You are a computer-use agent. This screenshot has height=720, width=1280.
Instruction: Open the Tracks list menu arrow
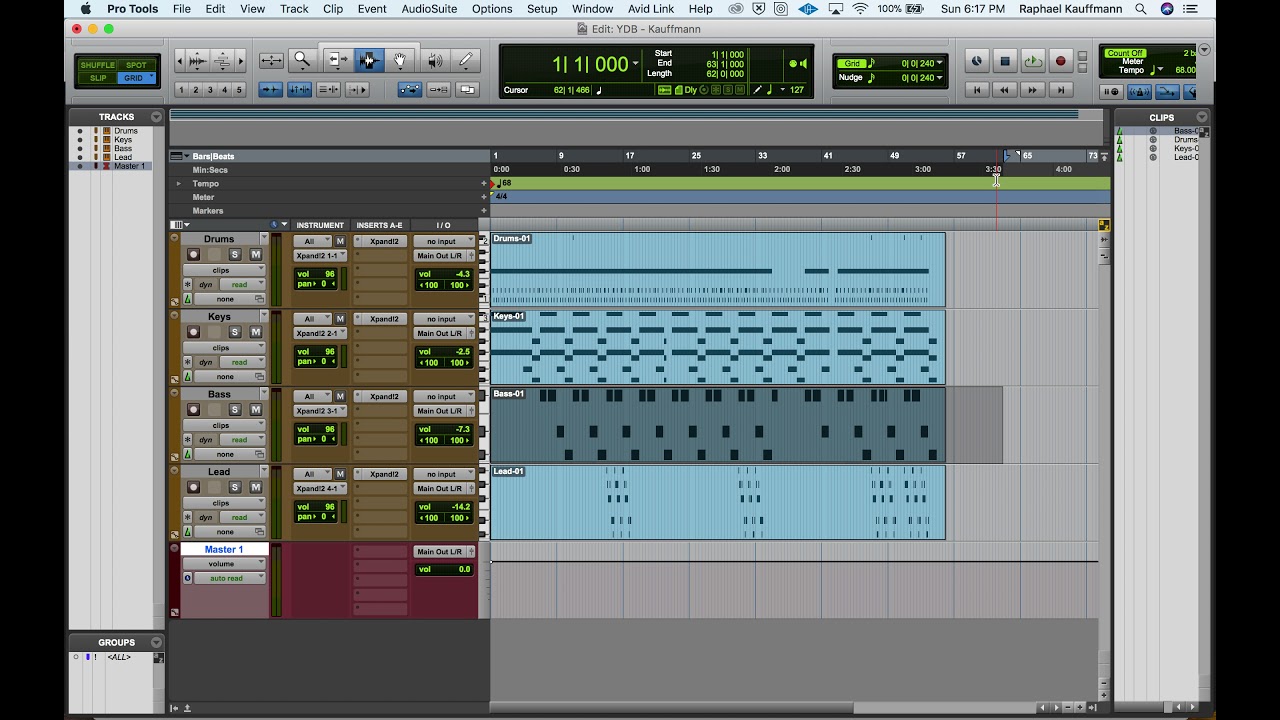pyautogui.click(x=156, y=117)
